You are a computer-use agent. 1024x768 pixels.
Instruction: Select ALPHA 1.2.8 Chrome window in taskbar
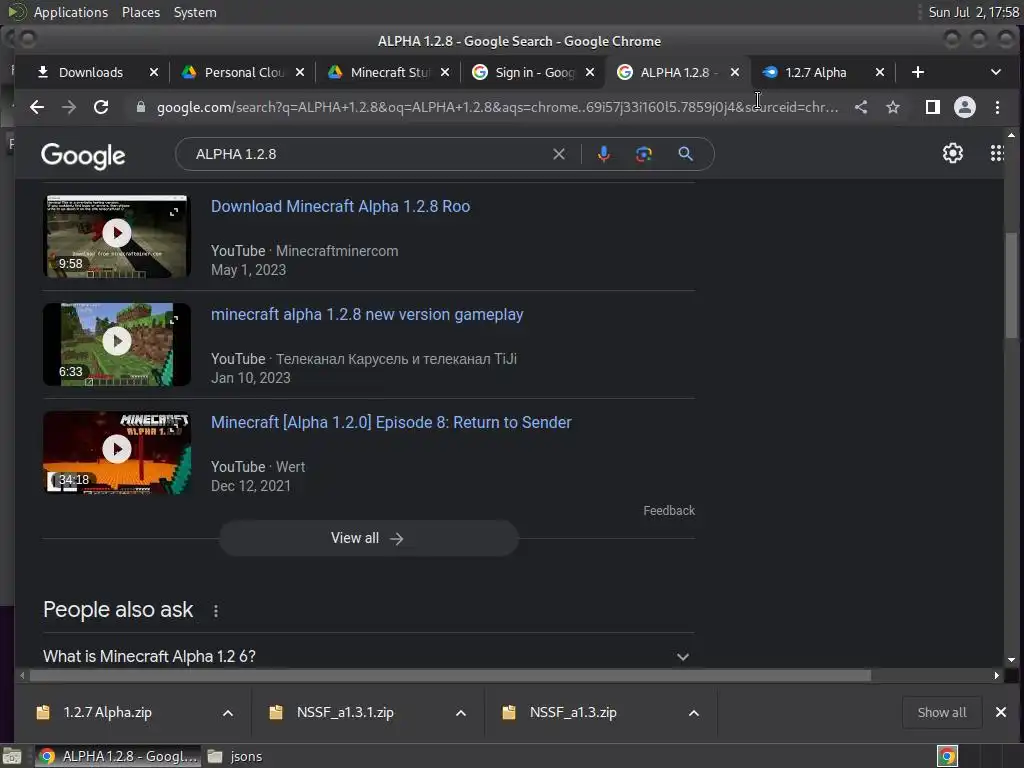click(118, 756)
